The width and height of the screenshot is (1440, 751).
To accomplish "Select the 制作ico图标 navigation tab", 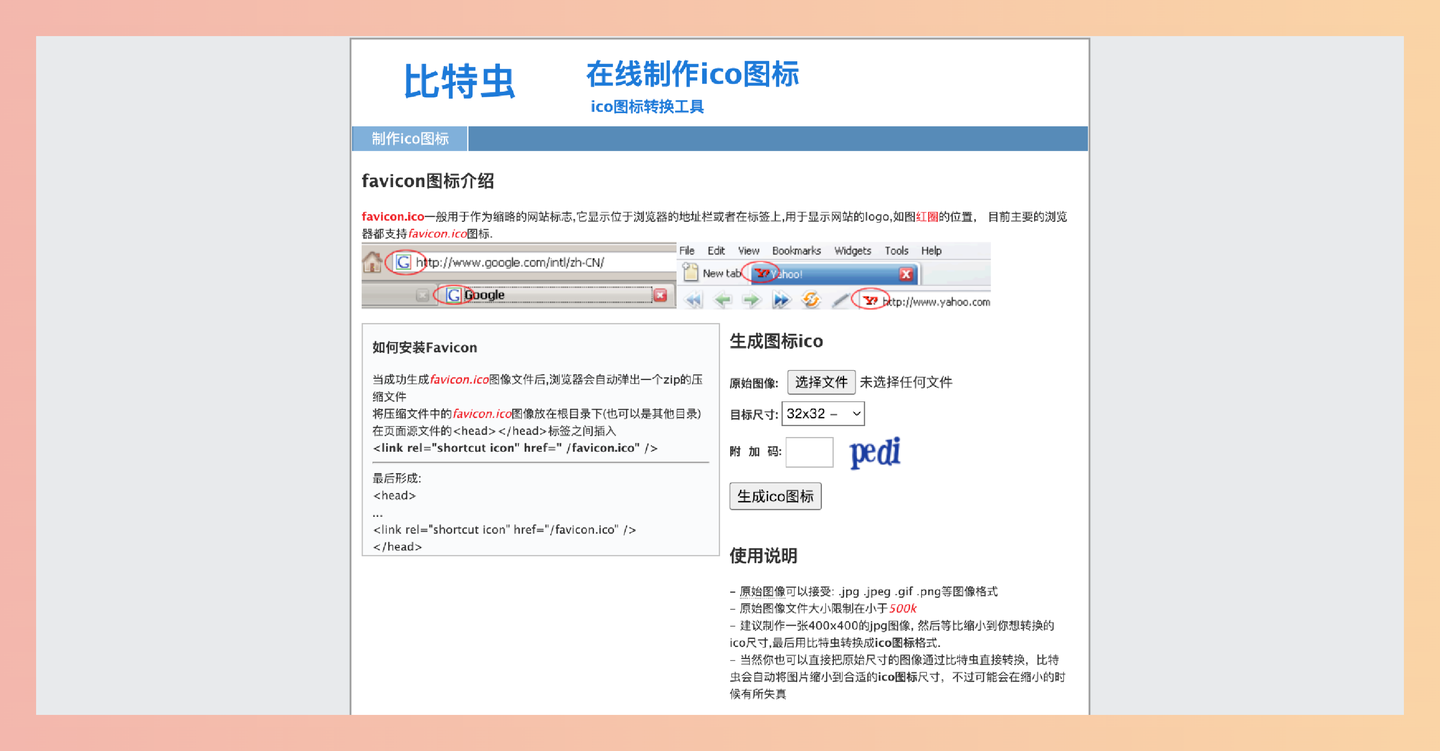I will pos(408,138).
